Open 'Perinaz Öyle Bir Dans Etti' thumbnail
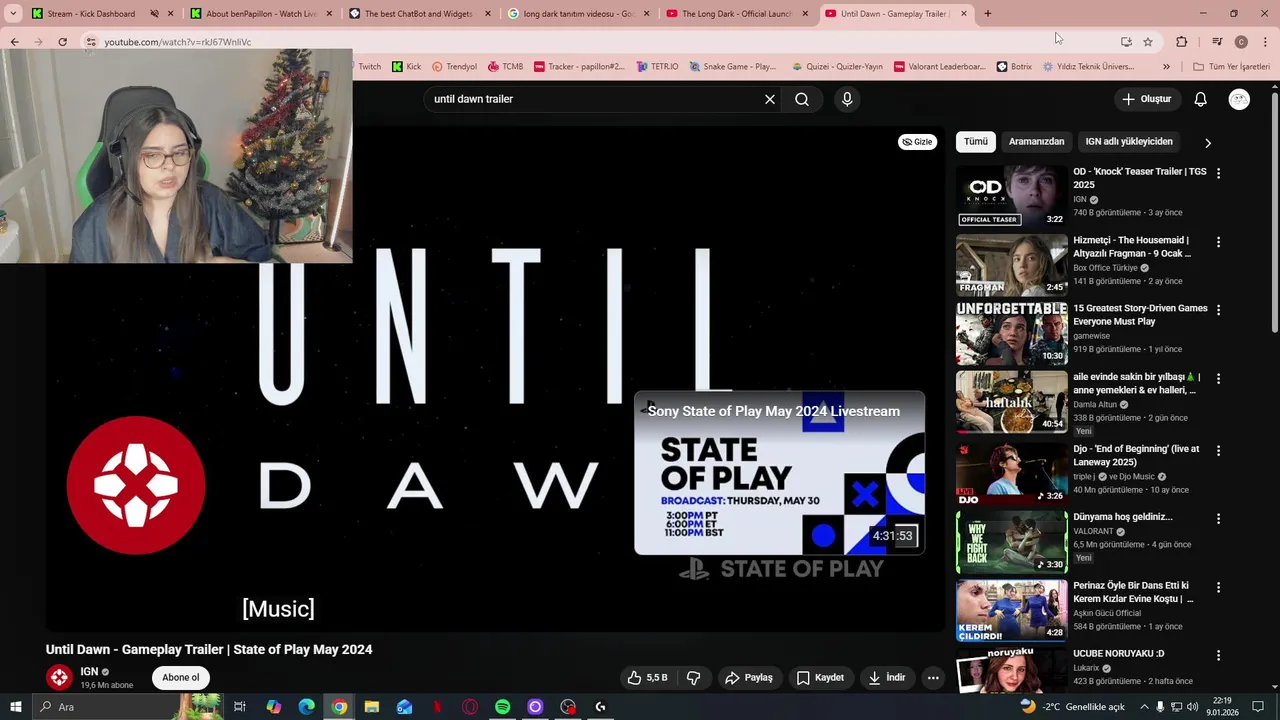Image resolution: width=1280 pixels, height=720 pixels. click(x=1012, y=610)
